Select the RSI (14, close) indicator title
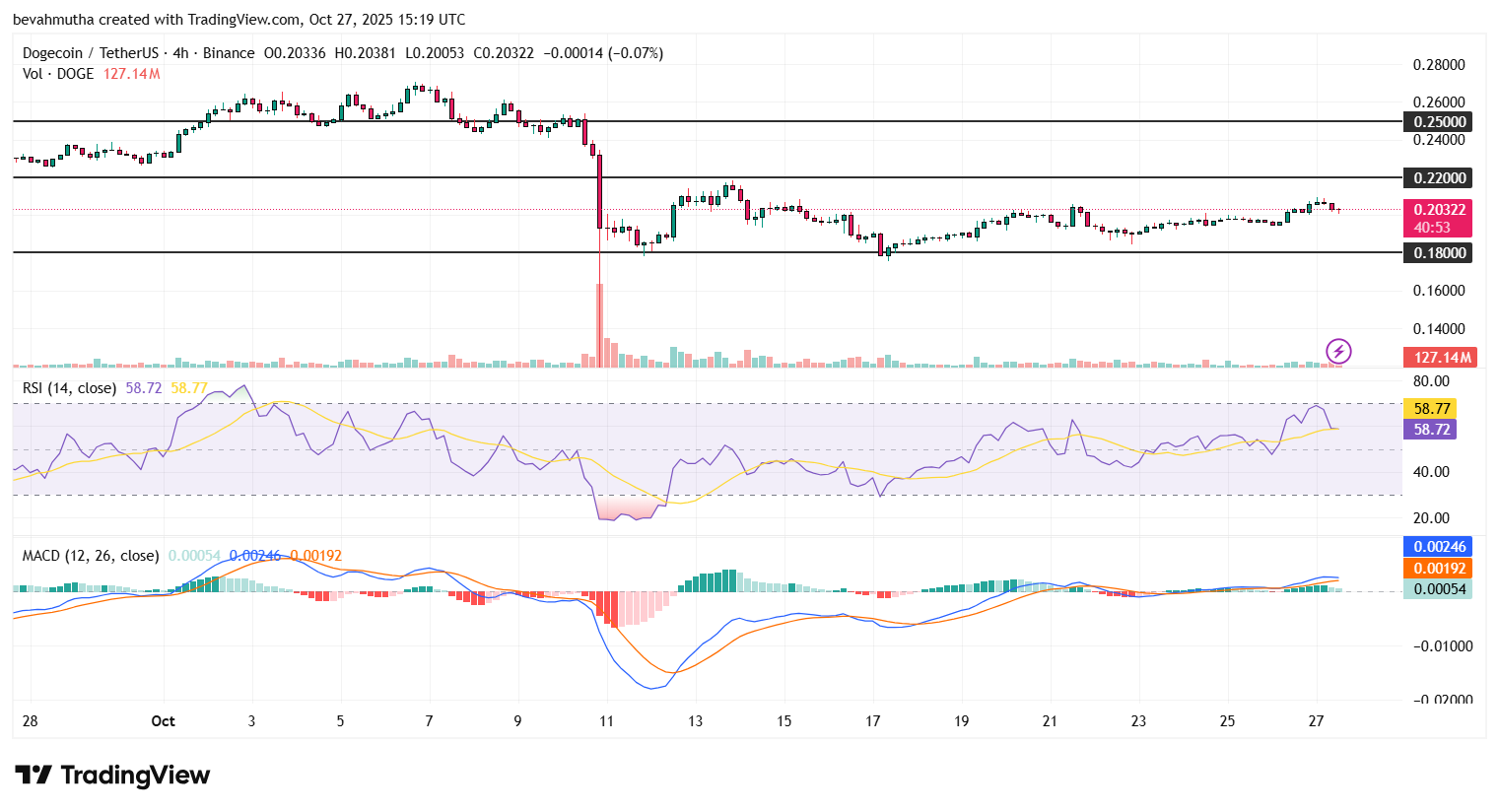Viewport: 1499px width, 812px height. coord(69,388)
